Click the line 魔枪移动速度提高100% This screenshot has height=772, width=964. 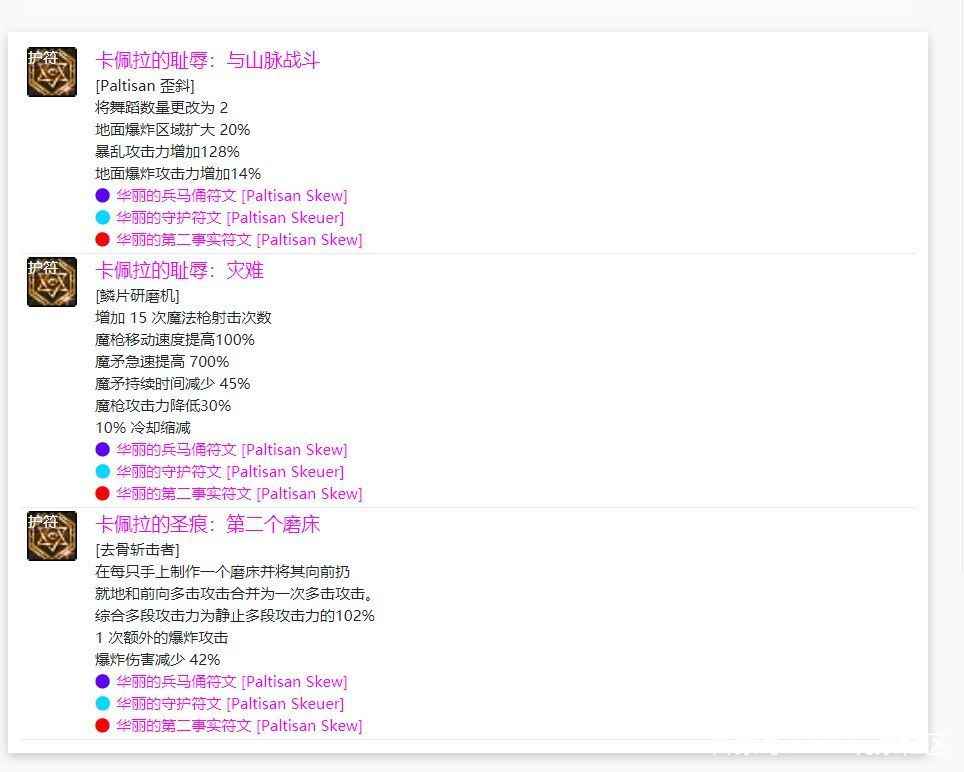point(175,340)
